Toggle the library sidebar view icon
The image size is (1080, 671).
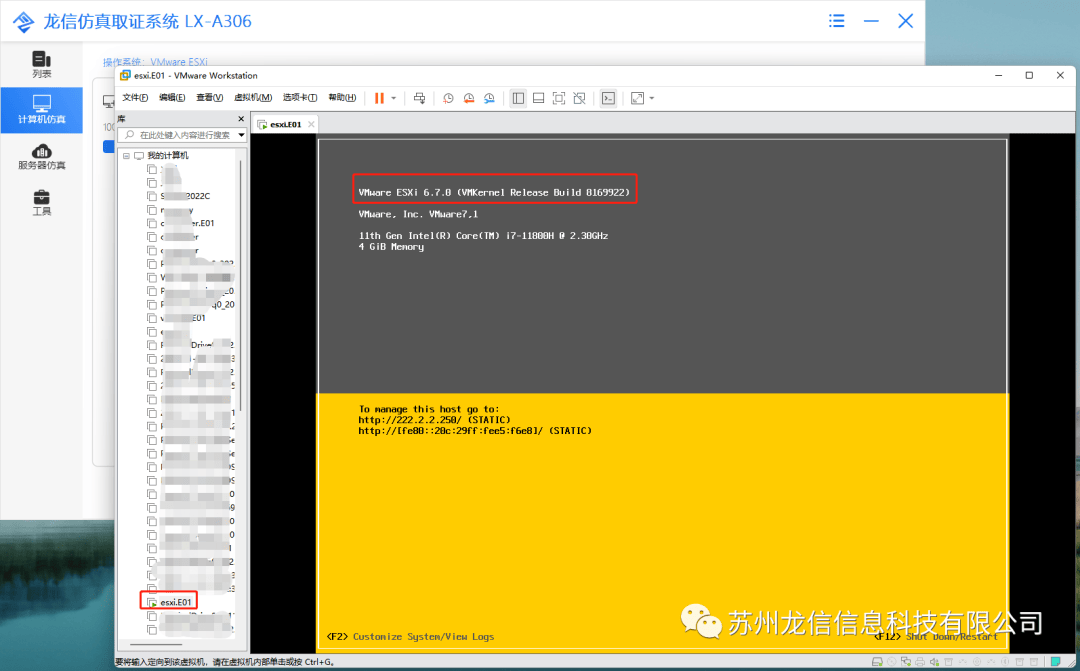518,98
